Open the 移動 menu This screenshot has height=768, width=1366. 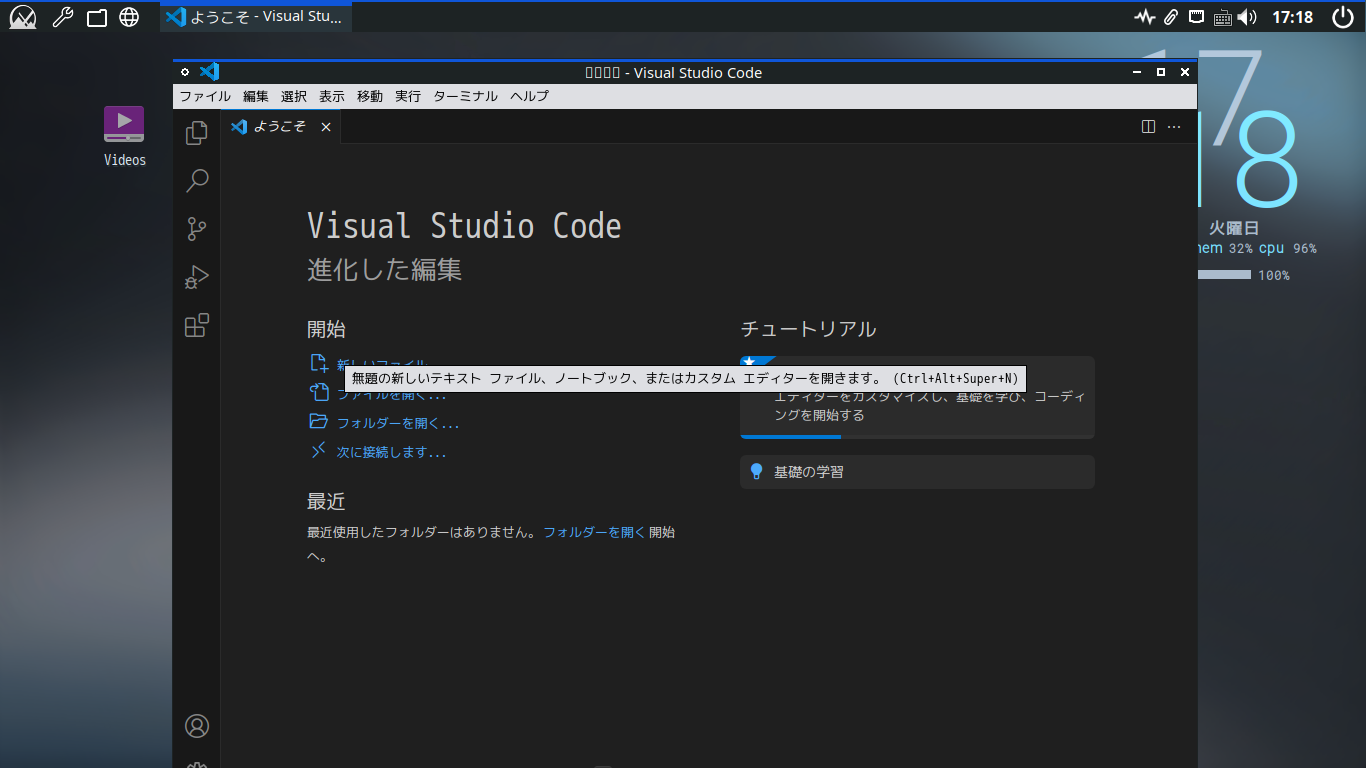pyautogui.click(x=370, y=96)
